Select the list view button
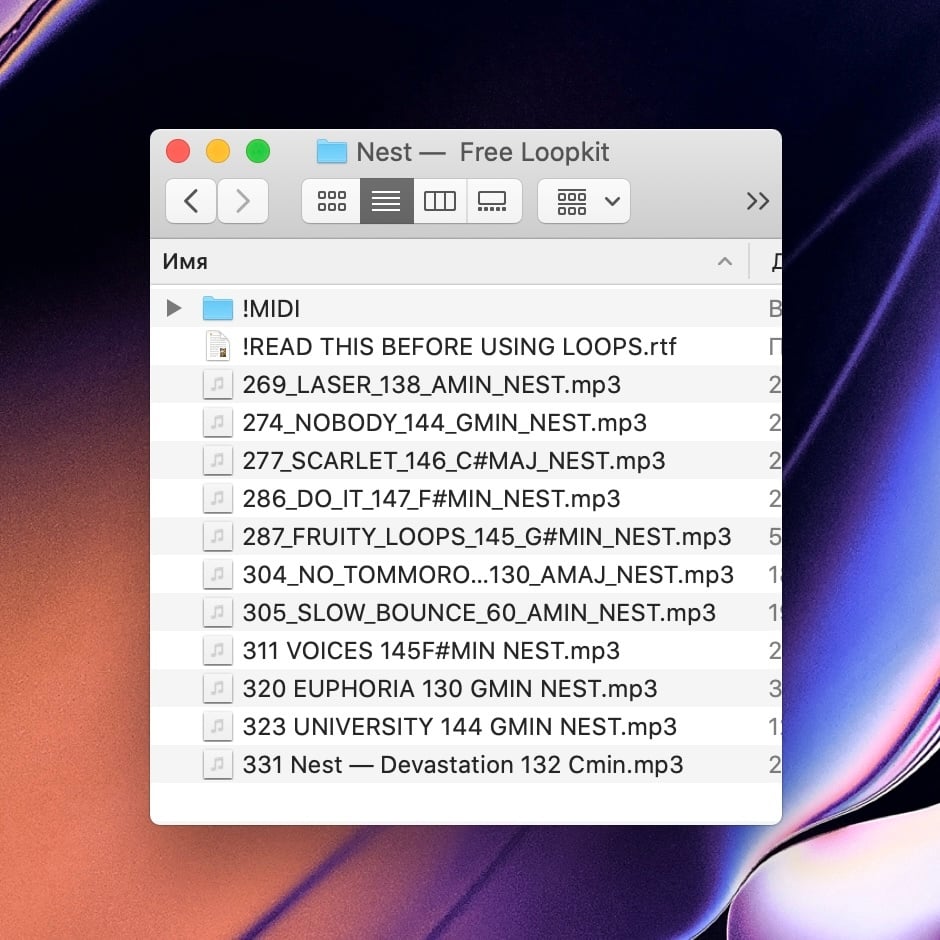Viewport: 940px width, 940px height. pos(387,201)
